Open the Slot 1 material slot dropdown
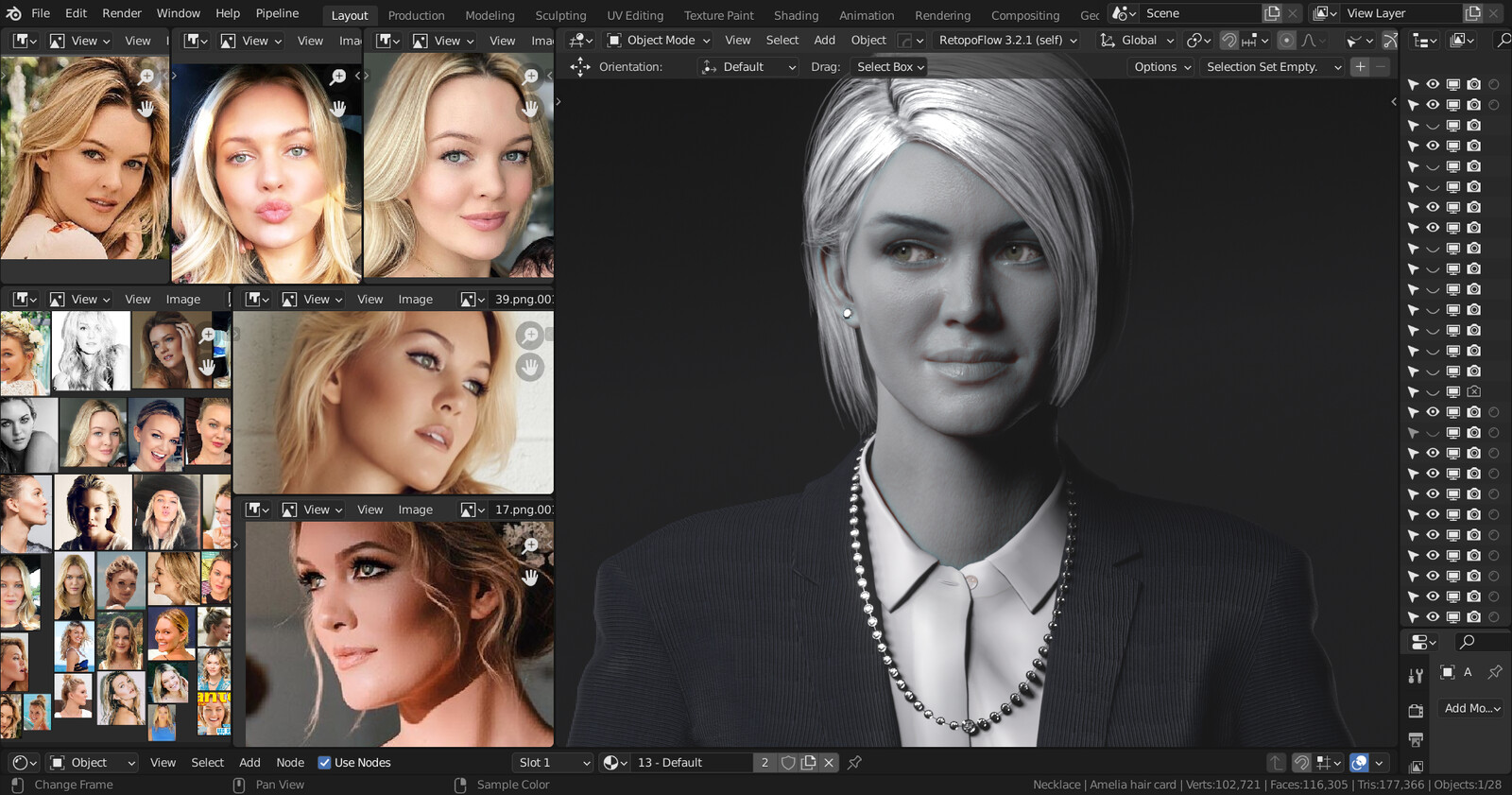Screen dimensions: 1512x795 [x=555, y=763]
